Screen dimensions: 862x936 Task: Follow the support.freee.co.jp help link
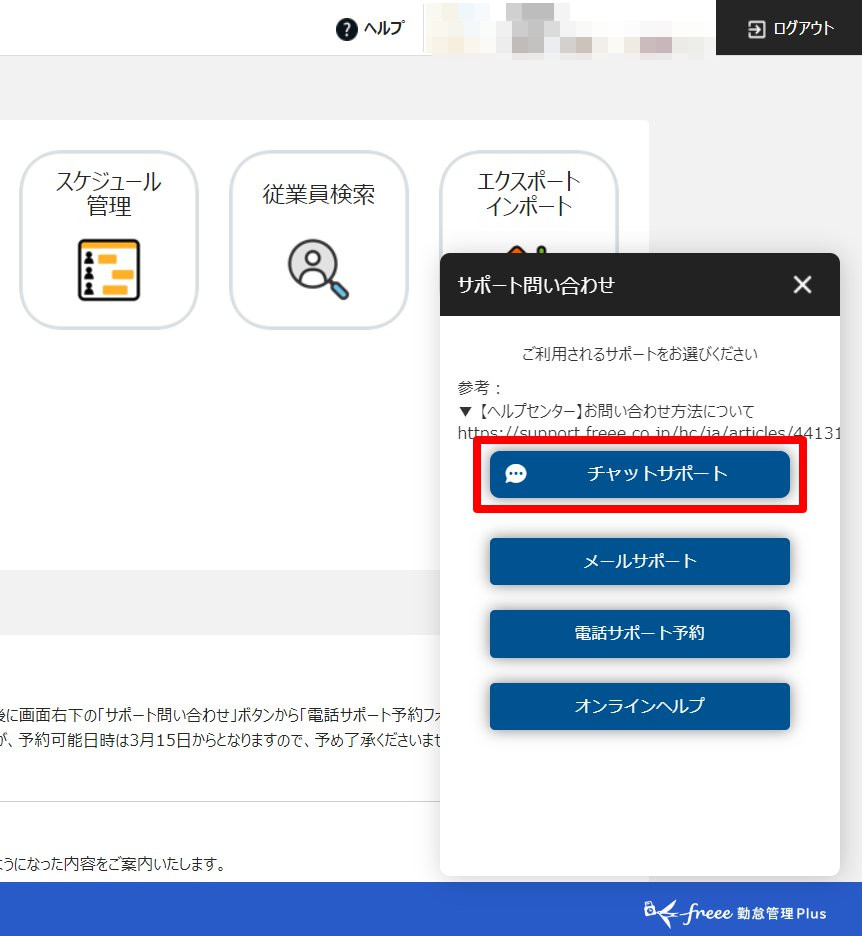(x=649, y=432)
